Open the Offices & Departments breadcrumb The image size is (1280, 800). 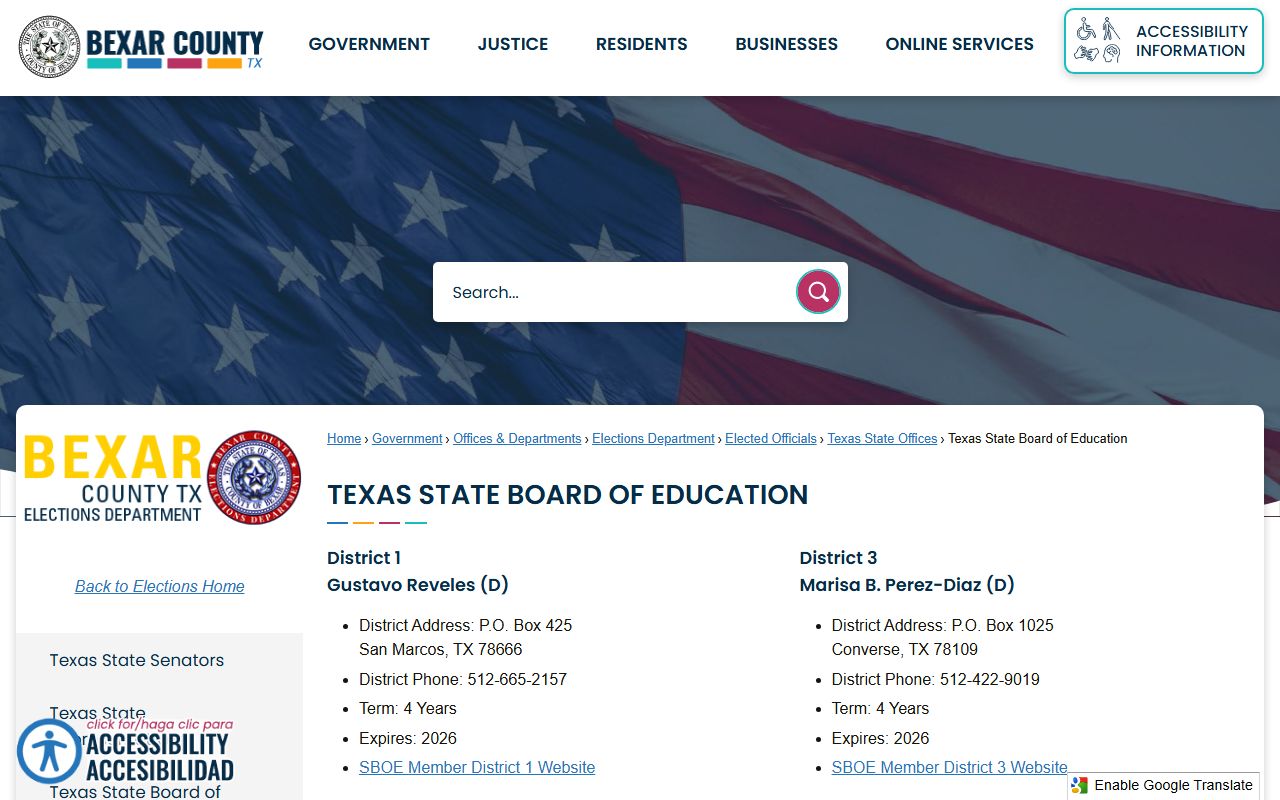click(517, 439)
